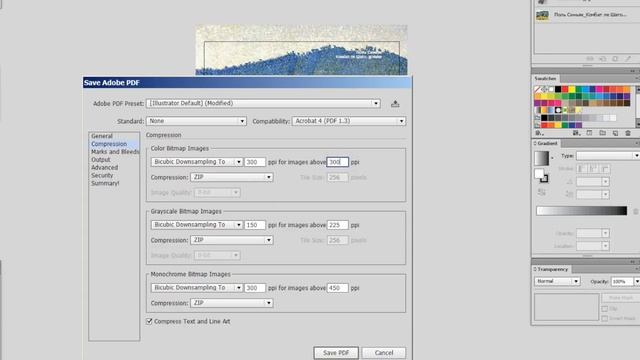Open the Swatch Options icon in Swatches panel

(589, 133)
